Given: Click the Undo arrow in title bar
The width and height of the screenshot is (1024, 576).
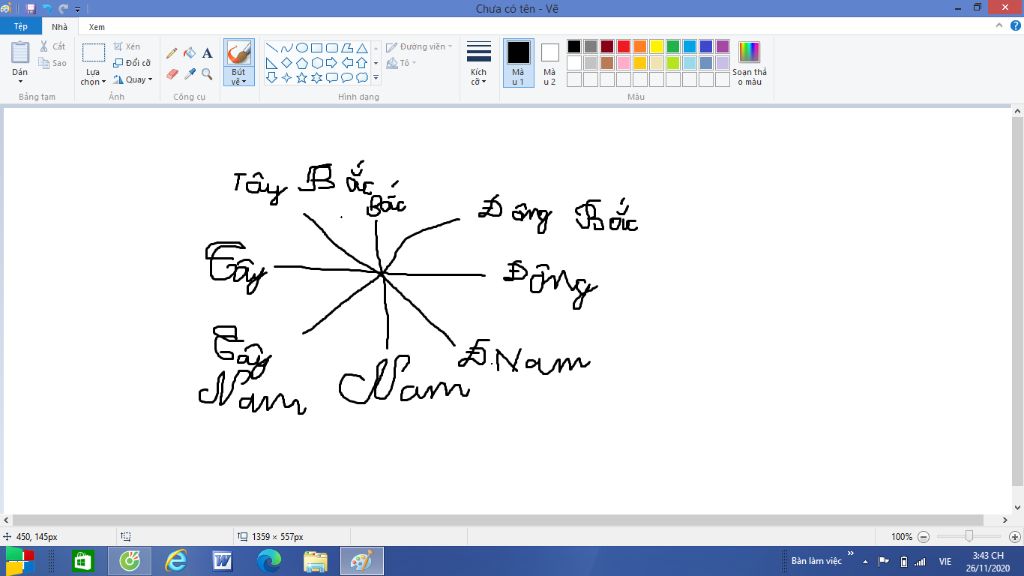Looking at the screenshot, I should pyautogui.click(x=47, y=8).
